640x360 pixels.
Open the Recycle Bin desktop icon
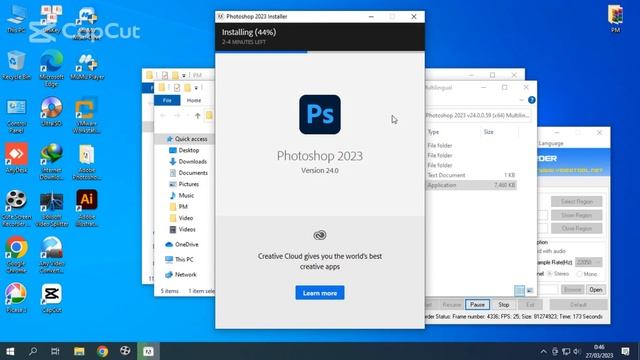[x=16, y=65]
